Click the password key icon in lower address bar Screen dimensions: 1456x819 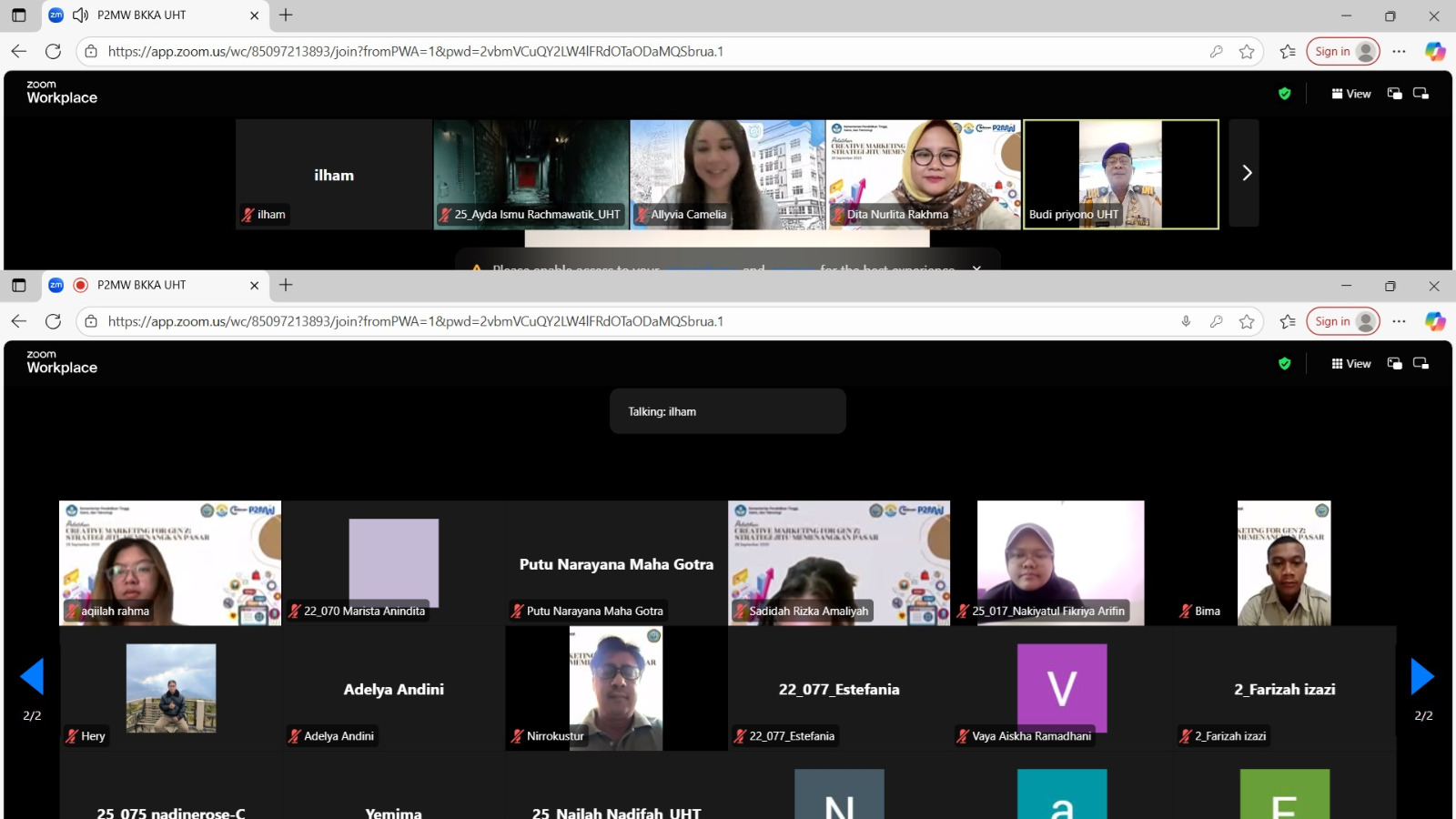tap(1216, 321)
